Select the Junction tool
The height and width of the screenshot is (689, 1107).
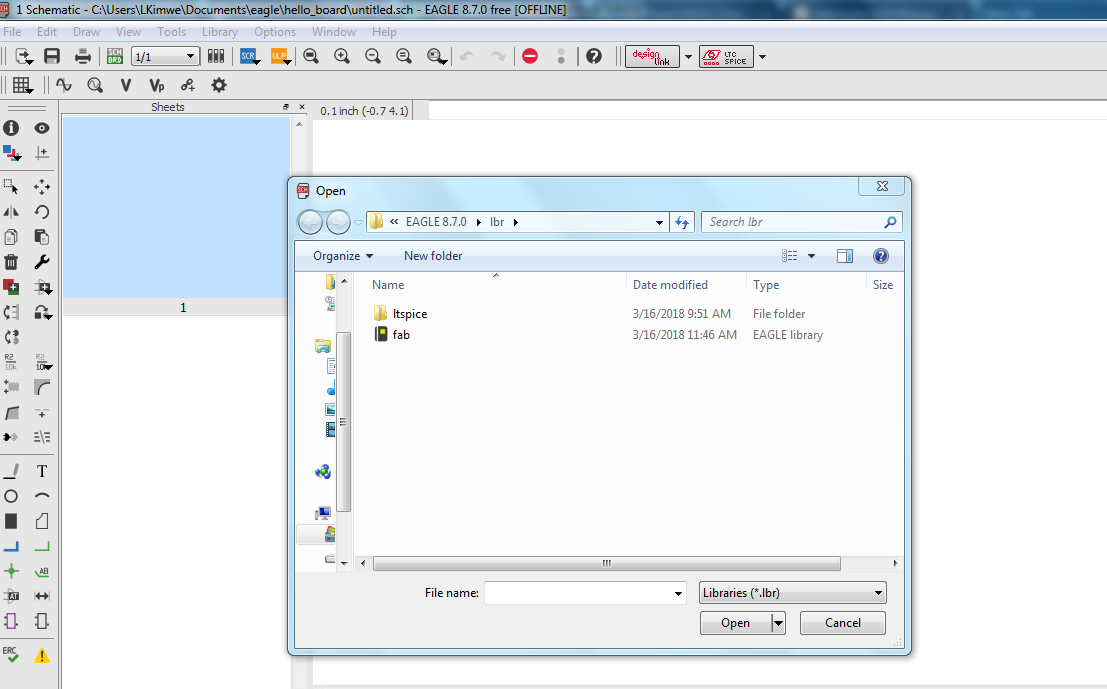click(11, 571)
